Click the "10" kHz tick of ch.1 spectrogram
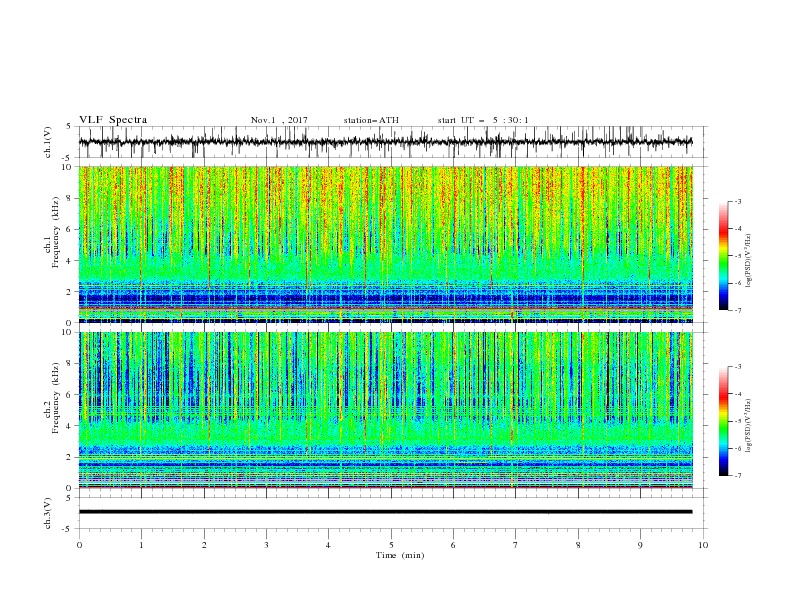 [68, 167]
